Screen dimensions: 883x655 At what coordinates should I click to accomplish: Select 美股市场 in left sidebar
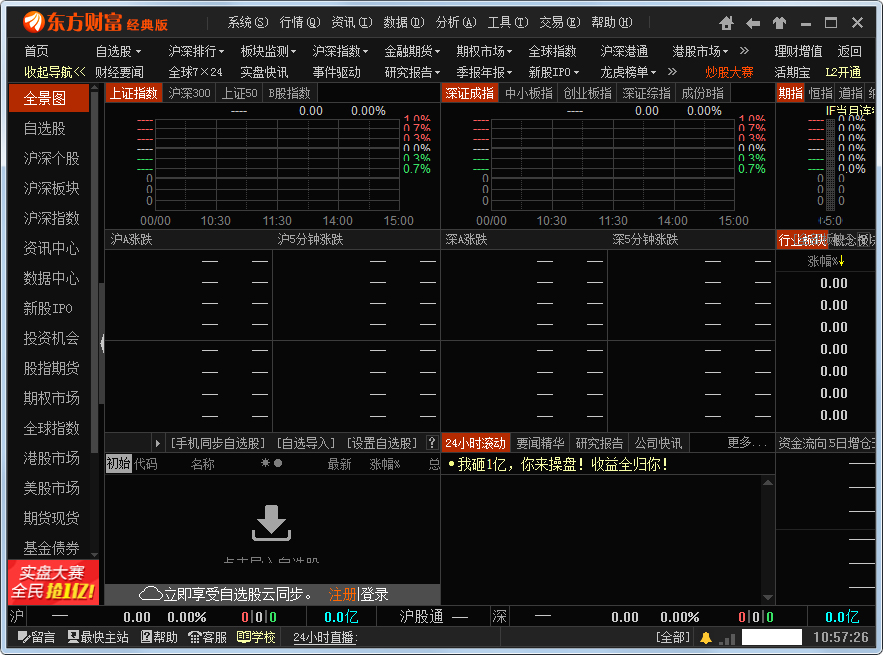pyautogui.click(x=51, y=488)
